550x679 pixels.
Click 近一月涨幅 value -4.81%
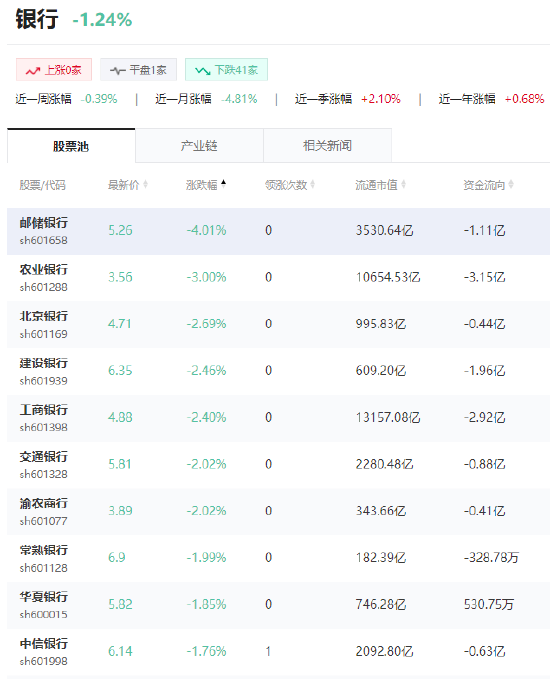239,99
